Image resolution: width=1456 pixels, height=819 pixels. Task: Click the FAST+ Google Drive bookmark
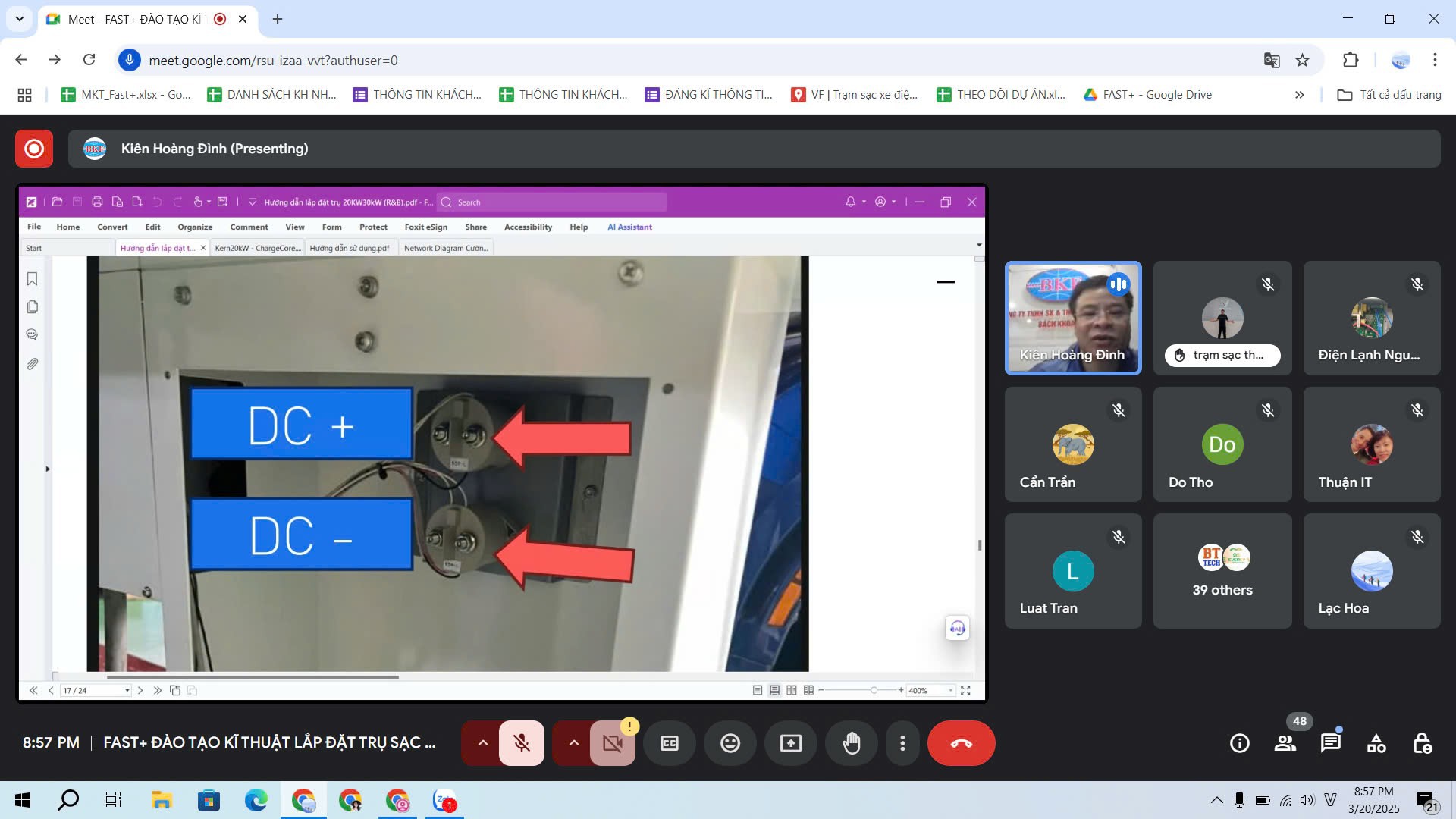[1148, 95]
